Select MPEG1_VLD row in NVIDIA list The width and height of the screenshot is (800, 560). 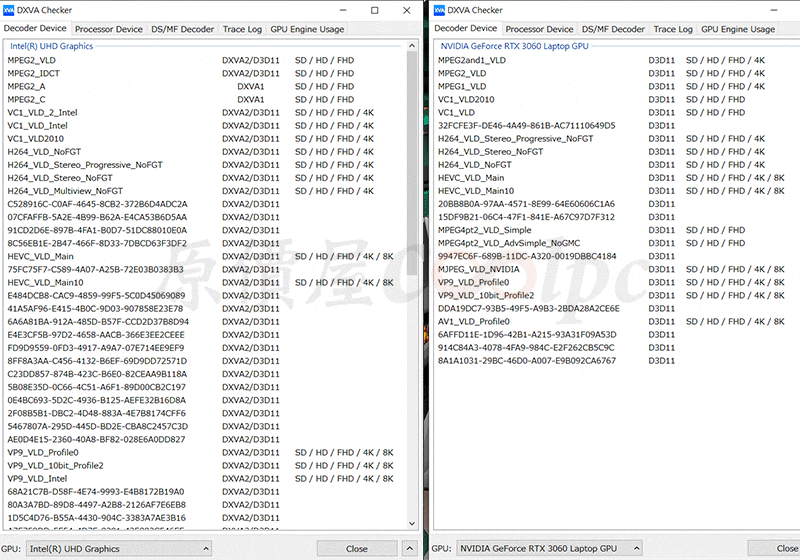click(617, 86)
